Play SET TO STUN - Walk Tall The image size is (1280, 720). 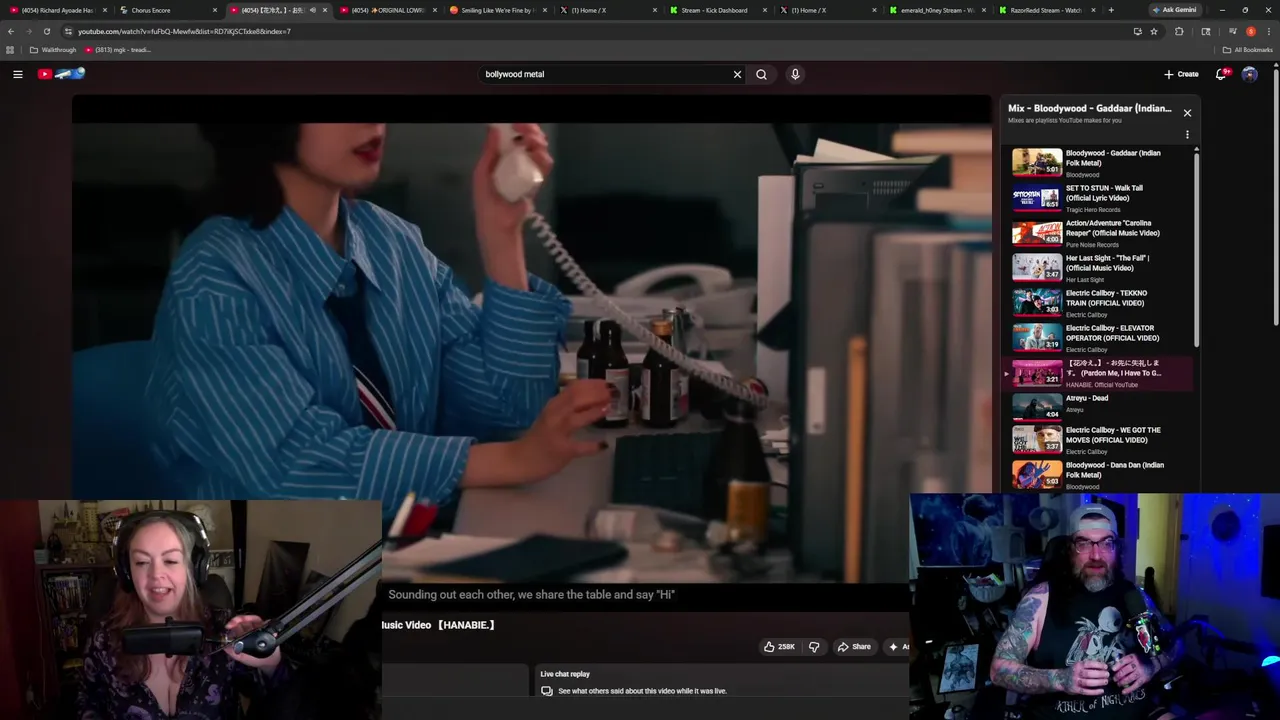pos(1098,198)
